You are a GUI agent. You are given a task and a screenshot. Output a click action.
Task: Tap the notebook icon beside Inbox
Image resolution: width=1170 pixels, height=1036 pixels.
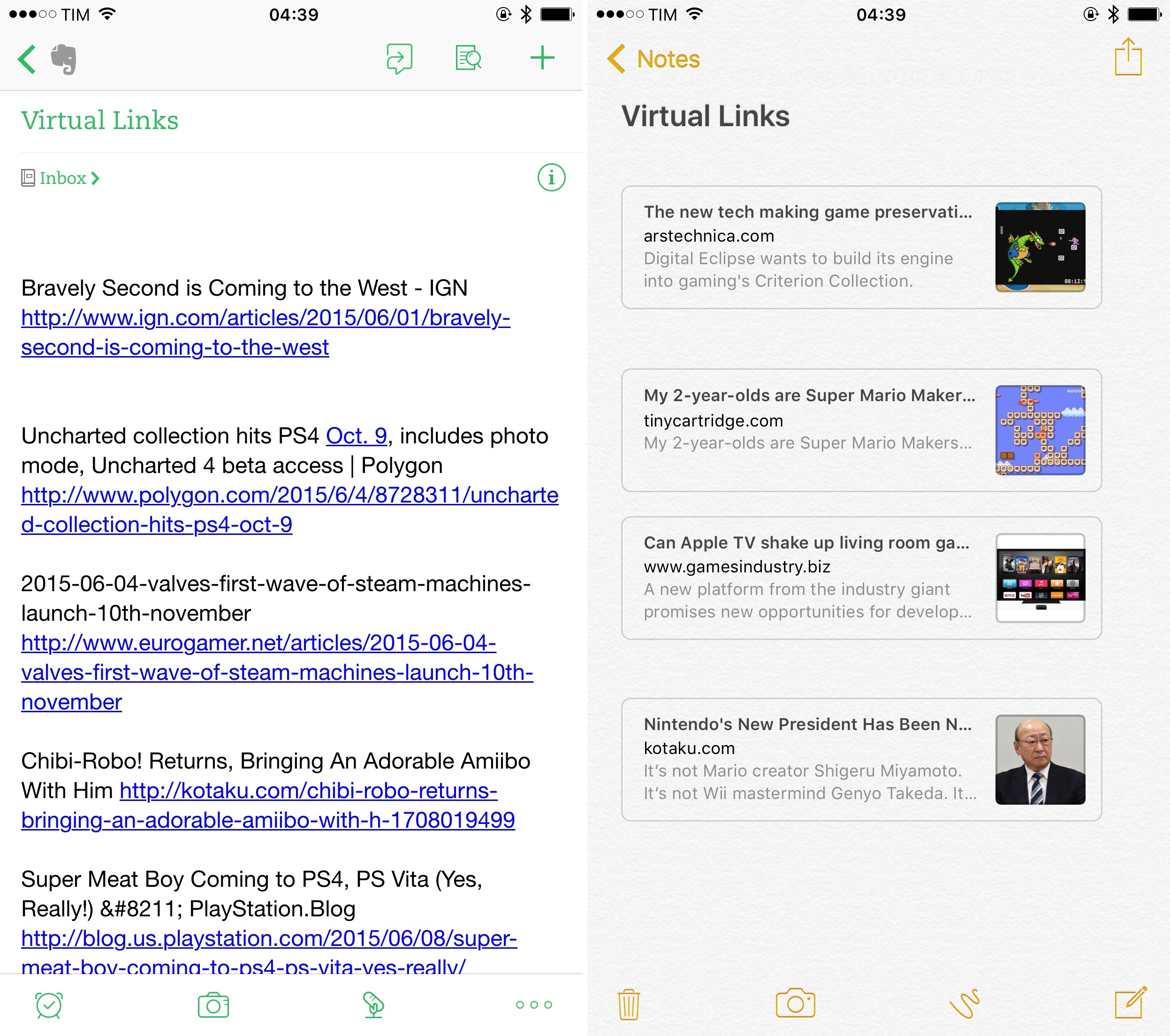28,178
